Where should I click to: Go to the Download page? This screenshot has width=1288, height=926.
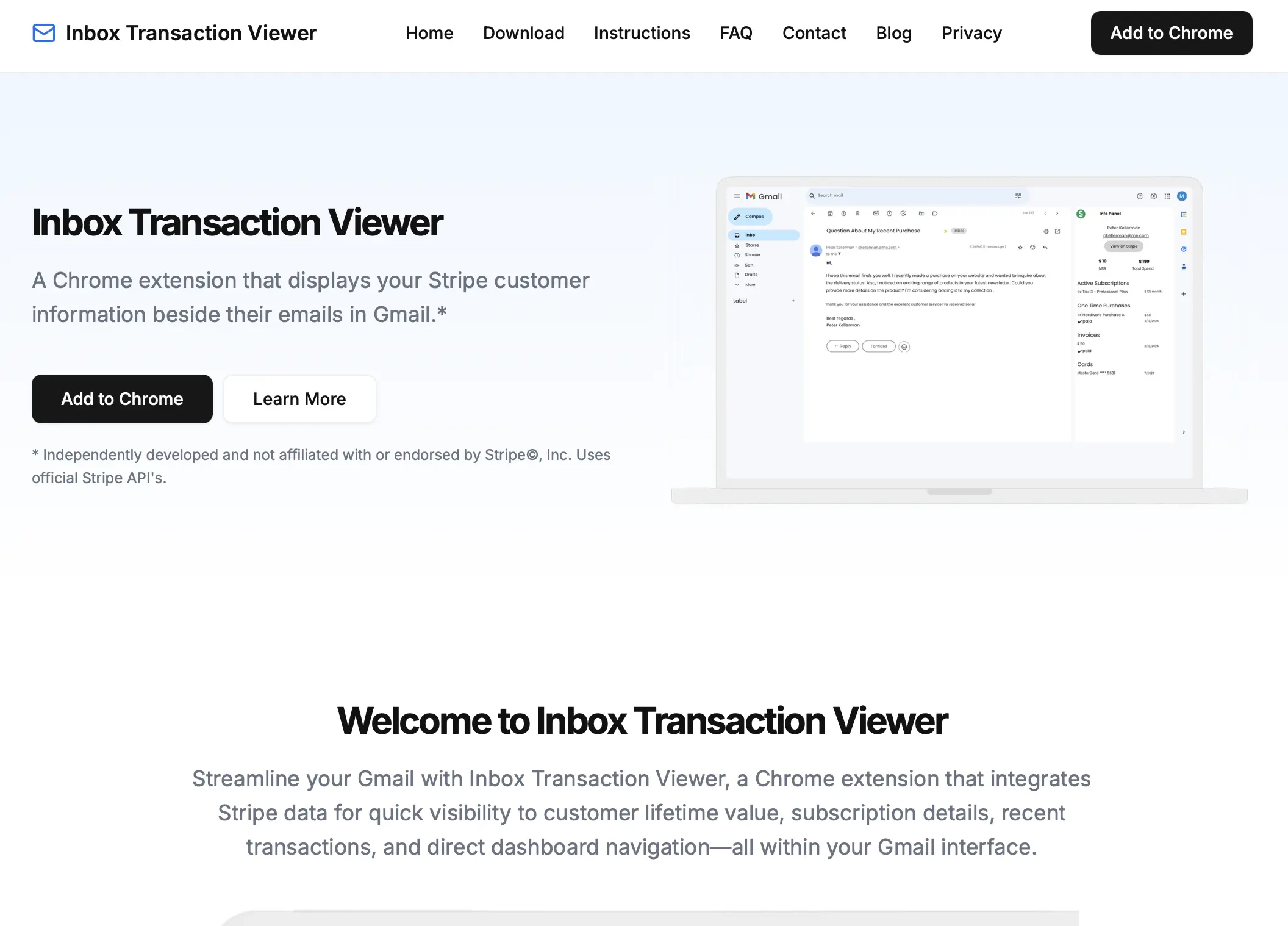point(523,33)
